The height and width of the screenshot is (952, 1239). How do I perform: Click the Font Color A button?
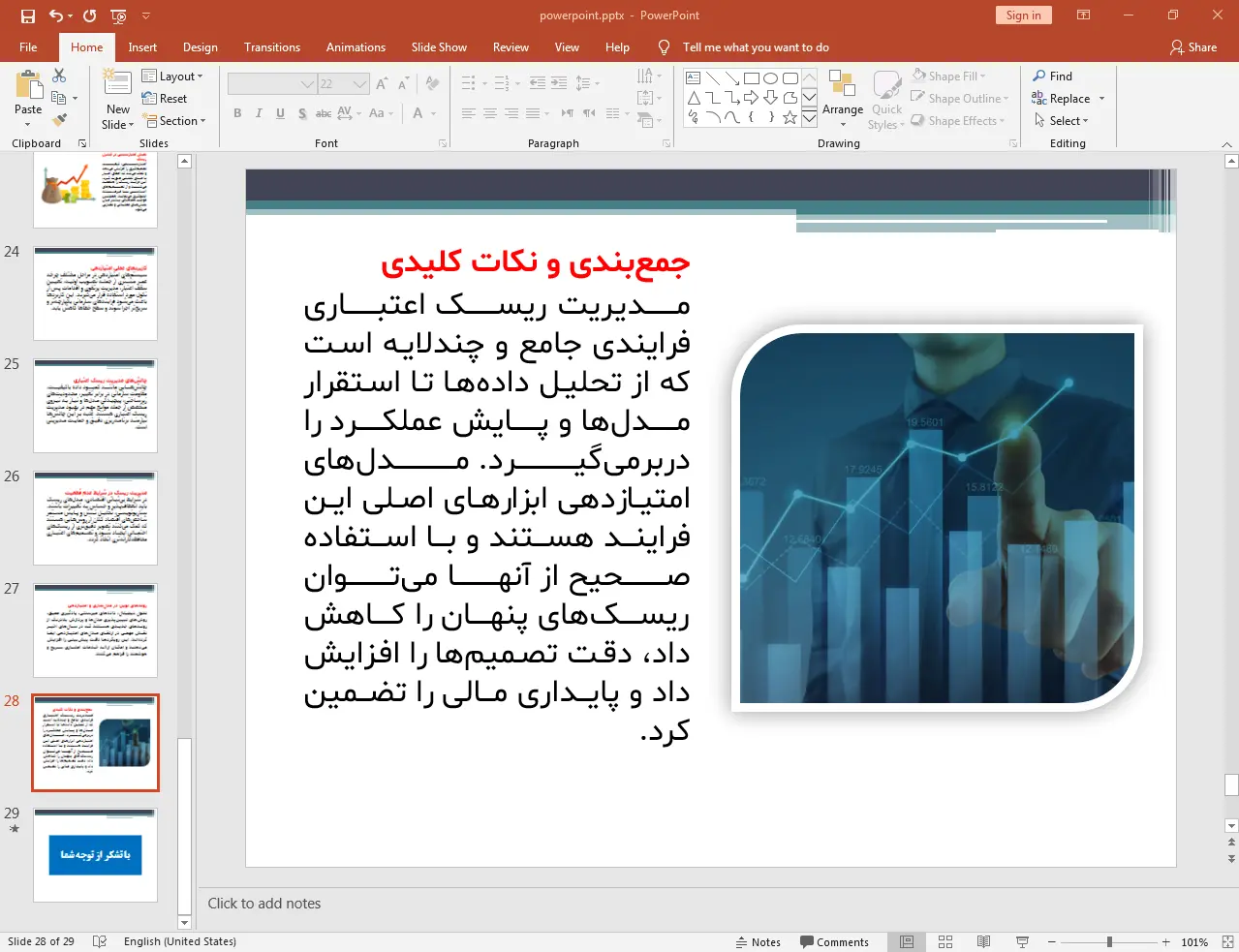418,113
